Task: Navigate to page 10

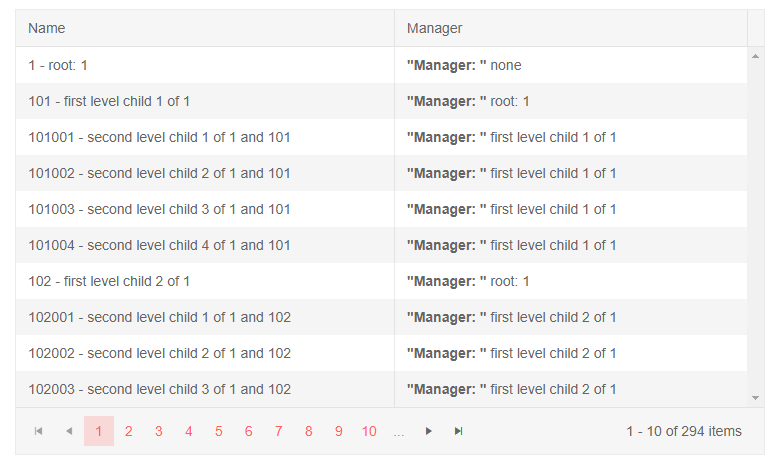Action: 369,431
